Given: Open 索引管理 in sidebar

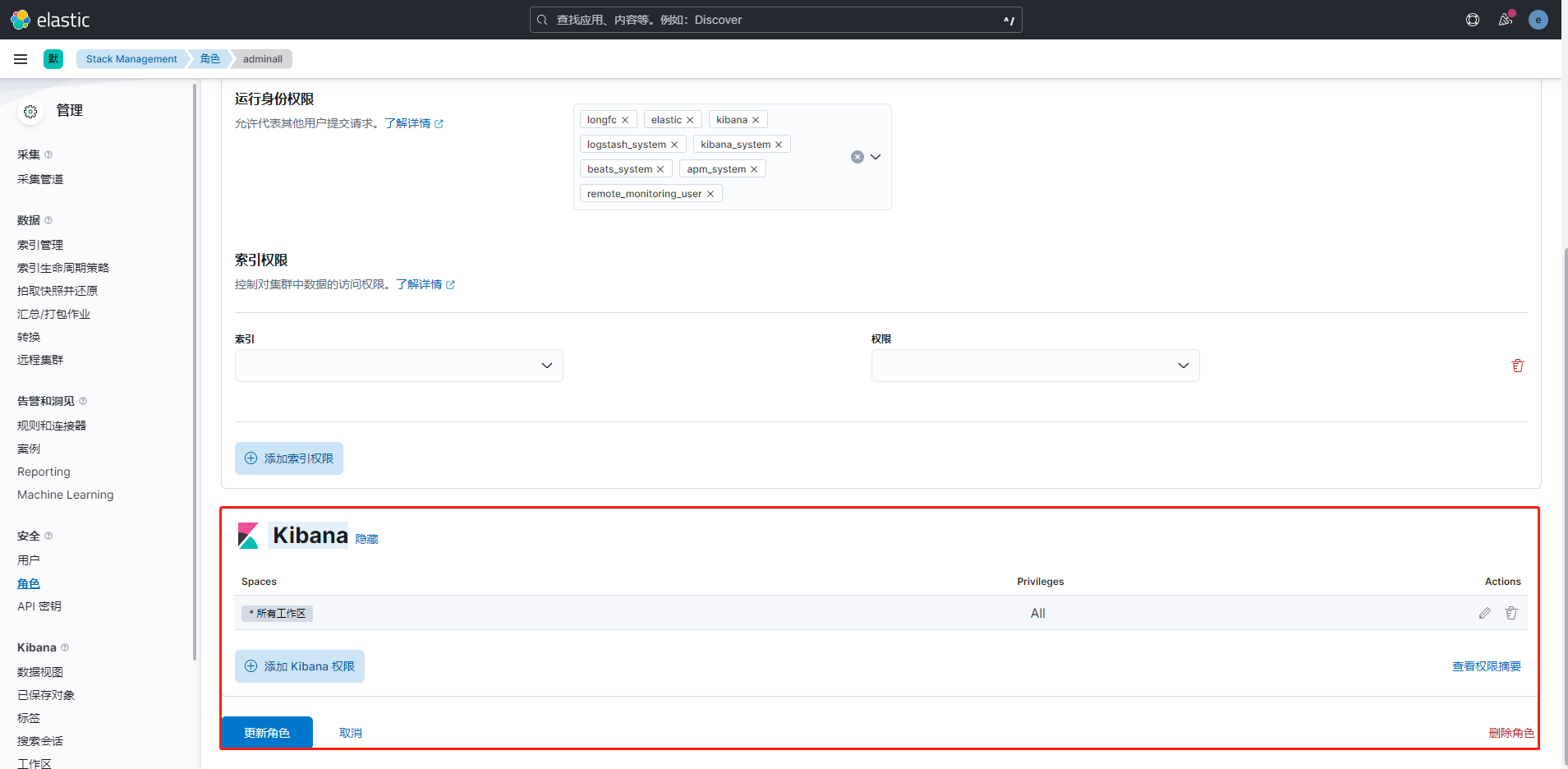Looking at the screenshot, I should coord(40,245).
